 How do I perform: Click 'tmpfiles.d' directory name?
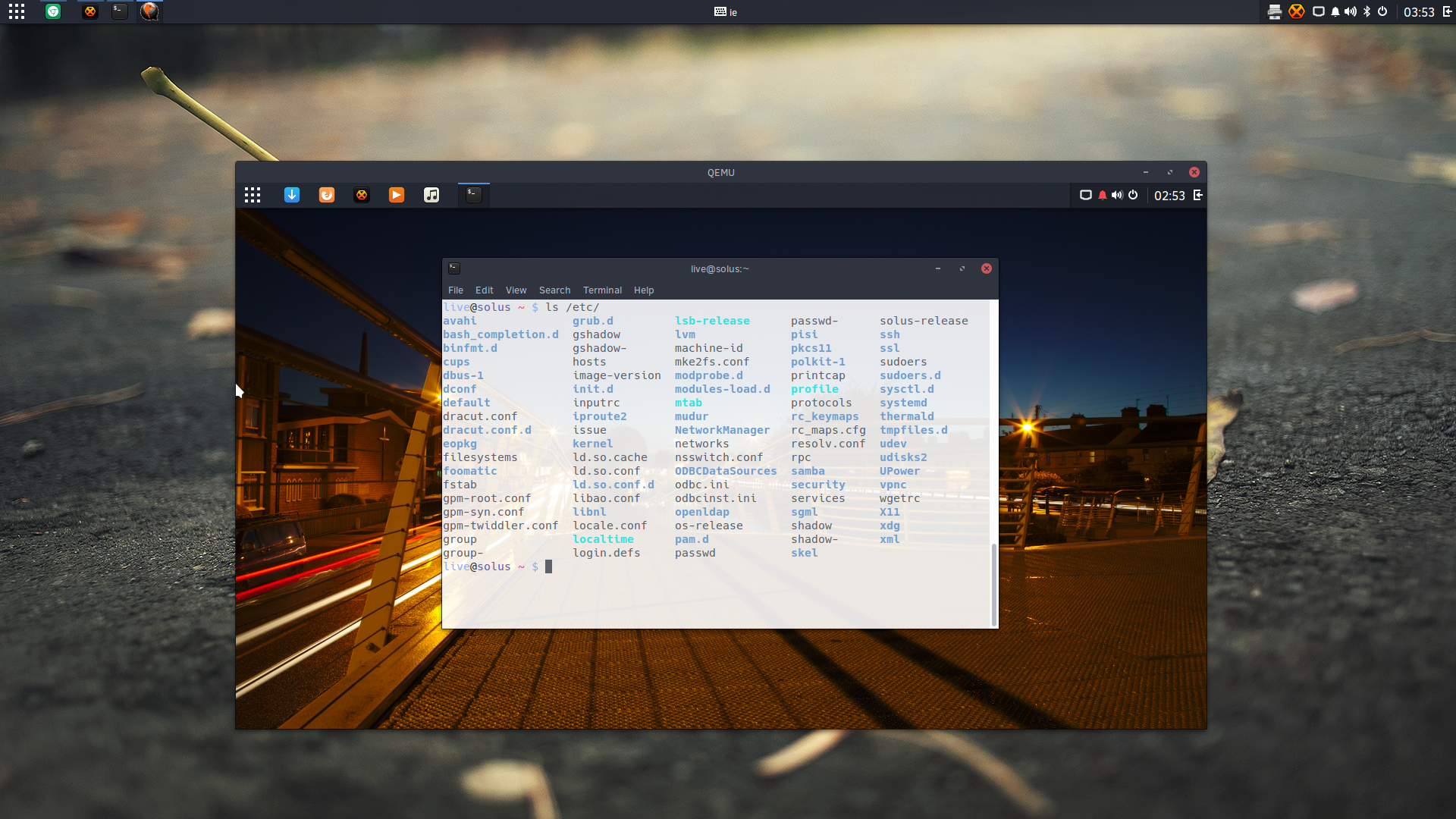[914, 430]
